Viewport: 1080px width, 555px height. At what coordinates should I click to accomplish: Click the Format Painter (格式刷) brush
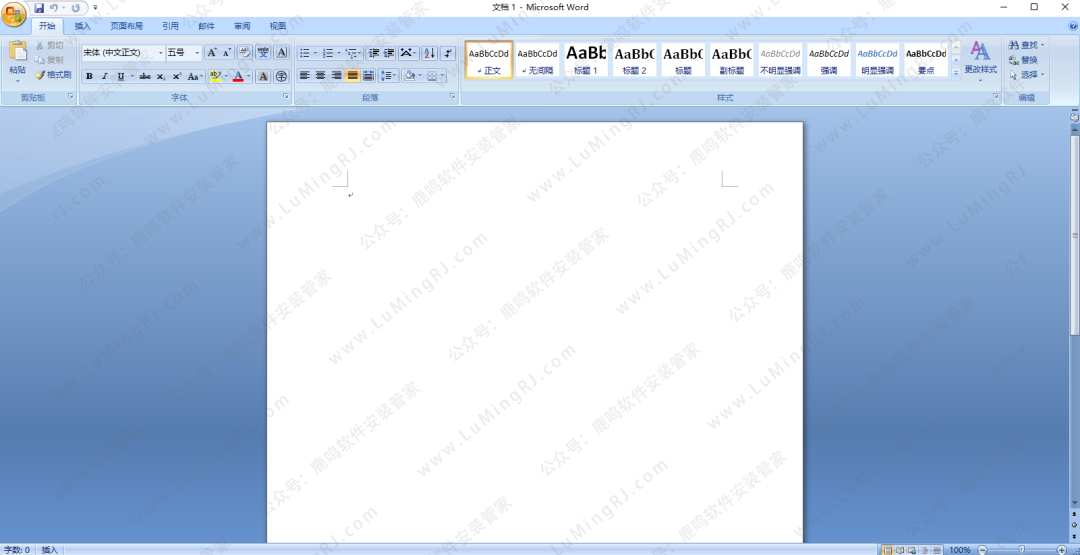pos(53,75)
